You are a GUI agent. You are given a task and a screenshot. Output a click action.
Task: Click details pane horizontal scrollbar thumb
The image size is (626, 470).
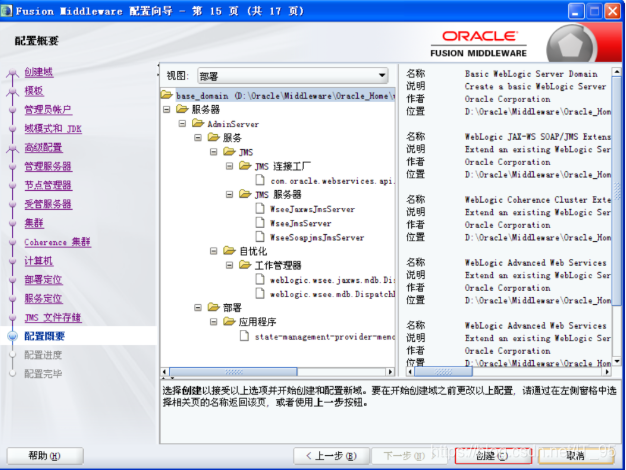[x=443, y=372]
